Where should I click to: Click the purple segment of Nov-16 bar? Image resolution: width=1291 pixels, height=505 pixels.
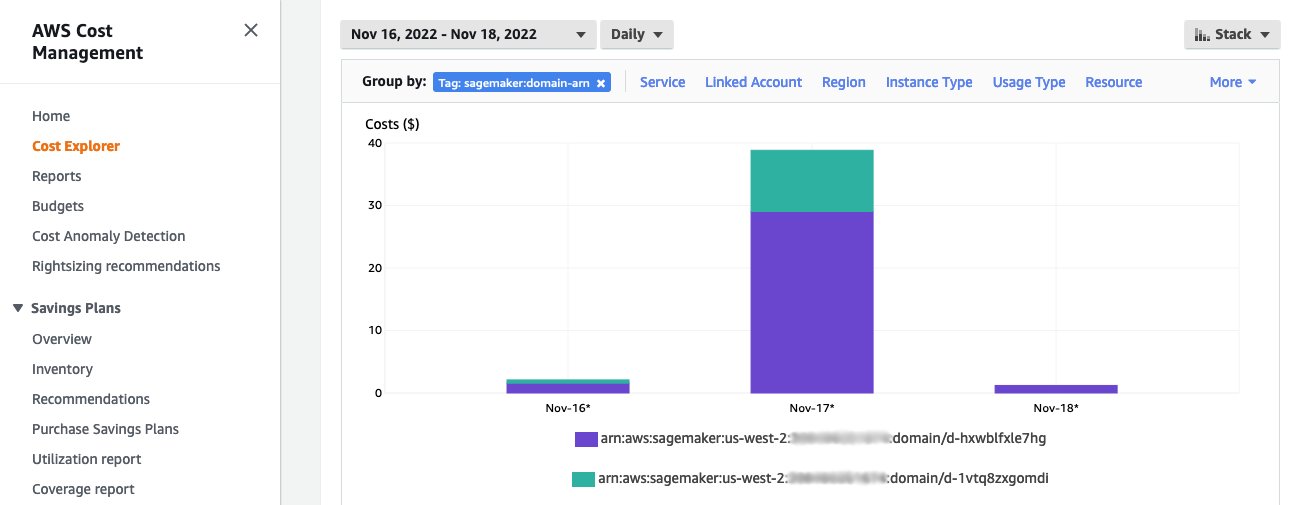568,388
